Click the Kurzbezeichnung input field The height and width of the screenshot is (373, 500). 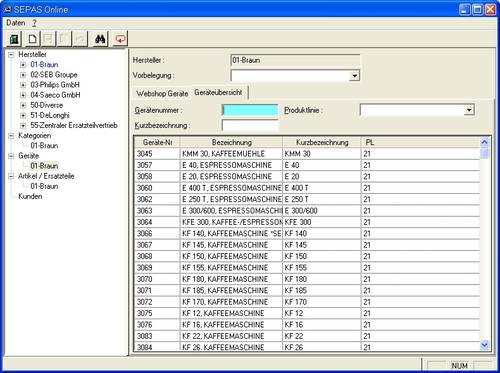coord(250,125)
